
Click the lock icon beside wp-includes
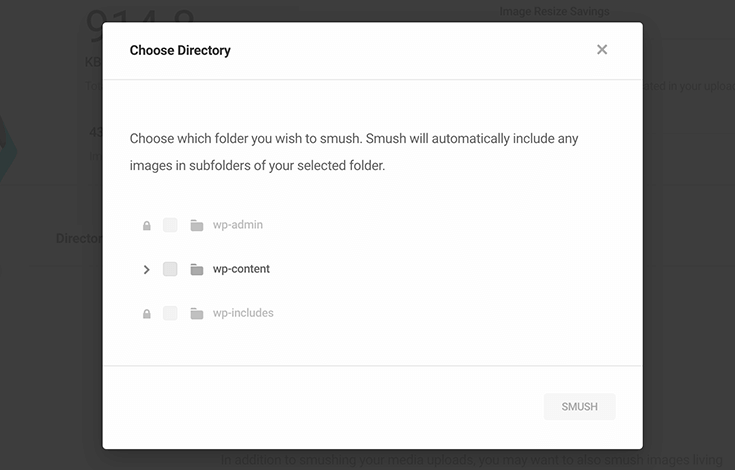click(x=147, y=313)
